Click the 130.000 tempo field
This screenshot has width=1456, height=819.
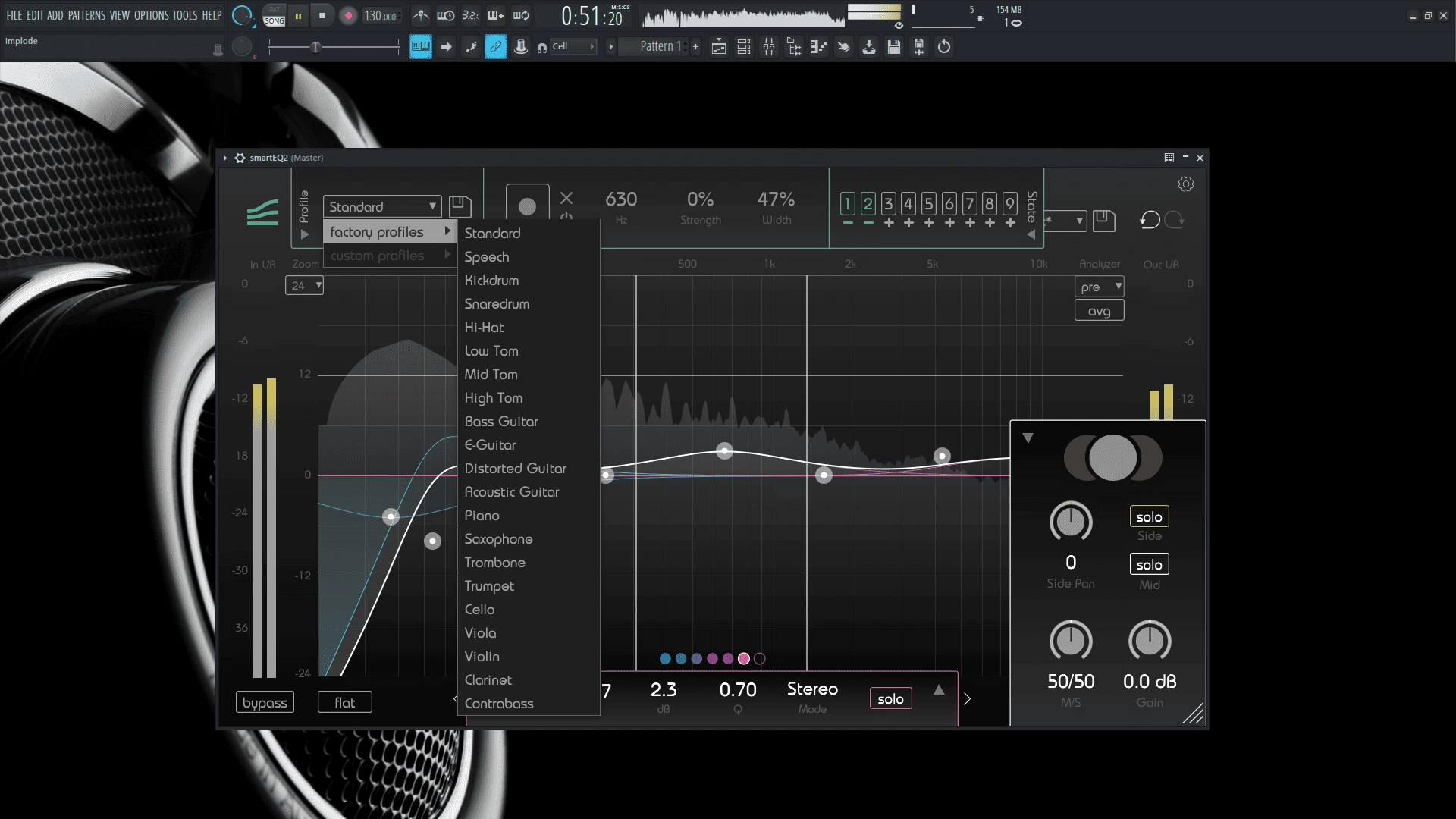point(381,16)
